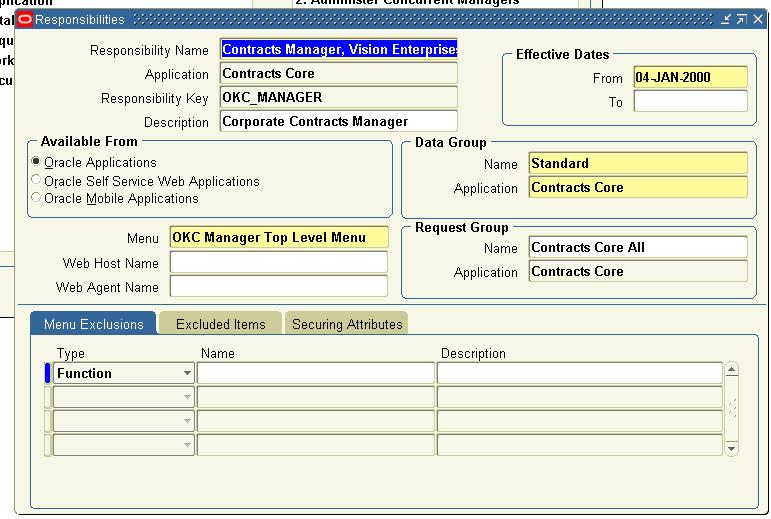Open the Type dropdown in fourth exclusions row
Image resolution: width=771 pixels, height=519 pixels.
click(x=187, y=445)
